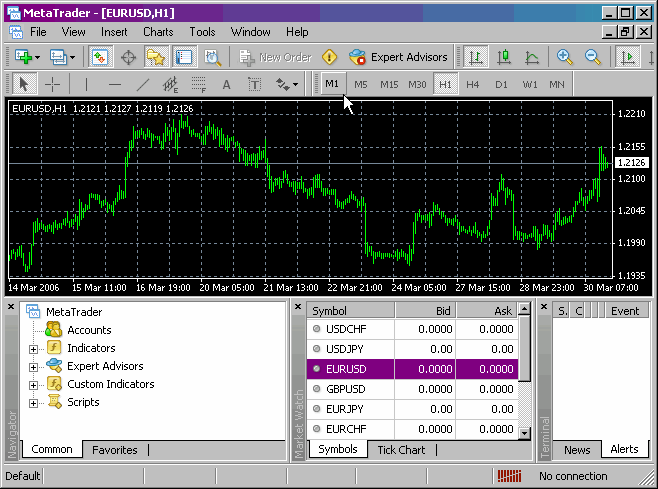Image resolution: width=658 pixels, height=489 pixels.
Task: Toggle the Chart Shift icon
Action: [628, 57]
